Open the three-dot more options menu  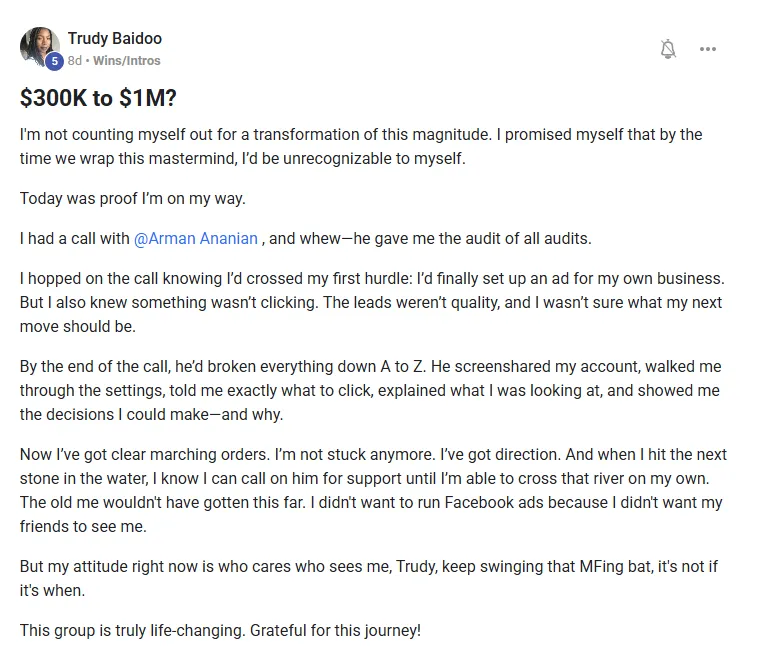[x=708, y=49]
